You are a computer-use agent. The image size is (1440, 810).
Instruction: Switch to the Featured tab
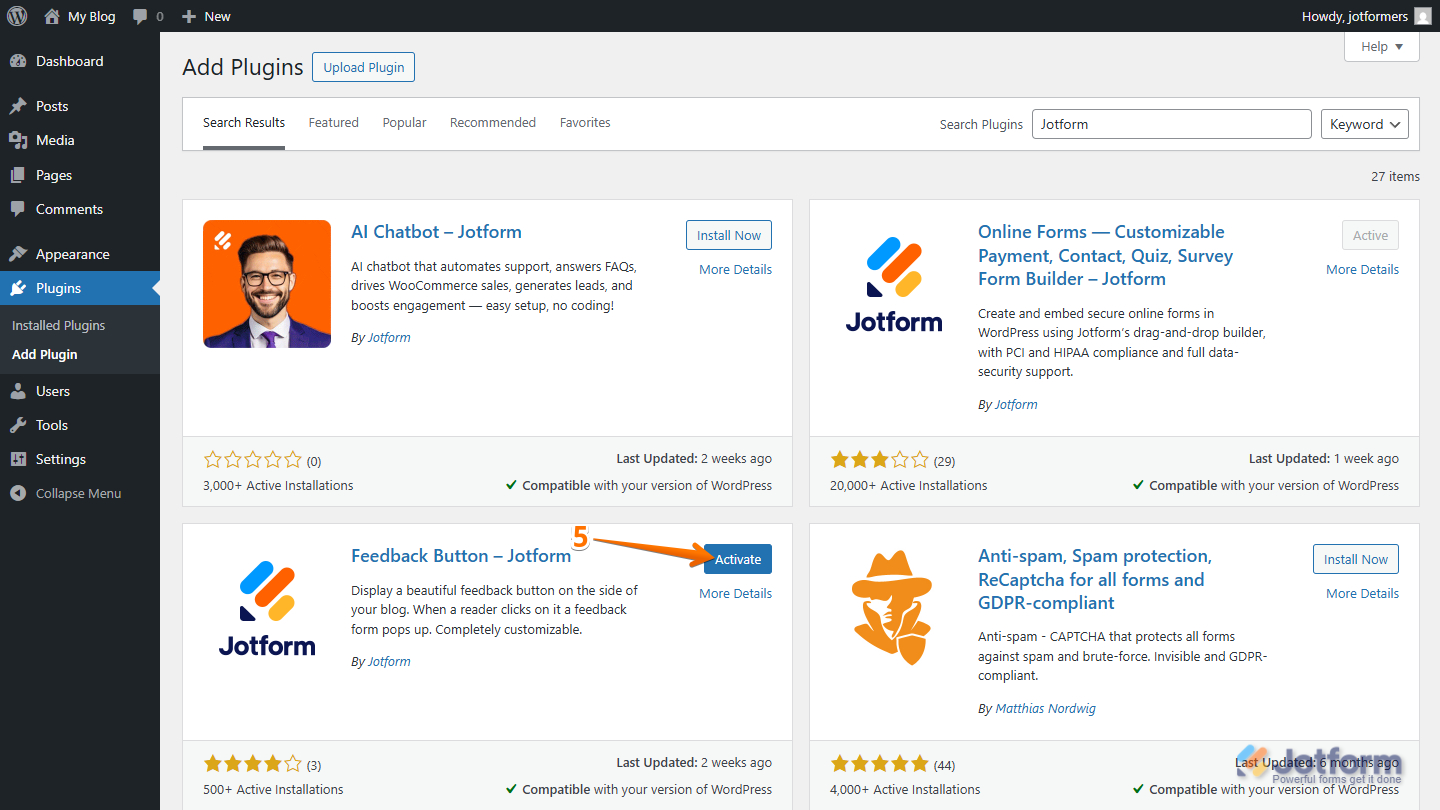[333, 123]
